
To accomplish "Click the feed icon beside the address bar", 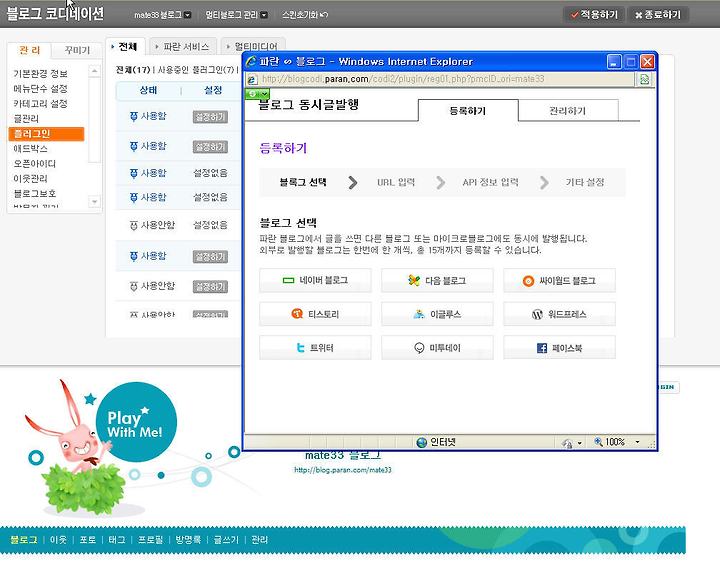I will click(x=645, y=79).
